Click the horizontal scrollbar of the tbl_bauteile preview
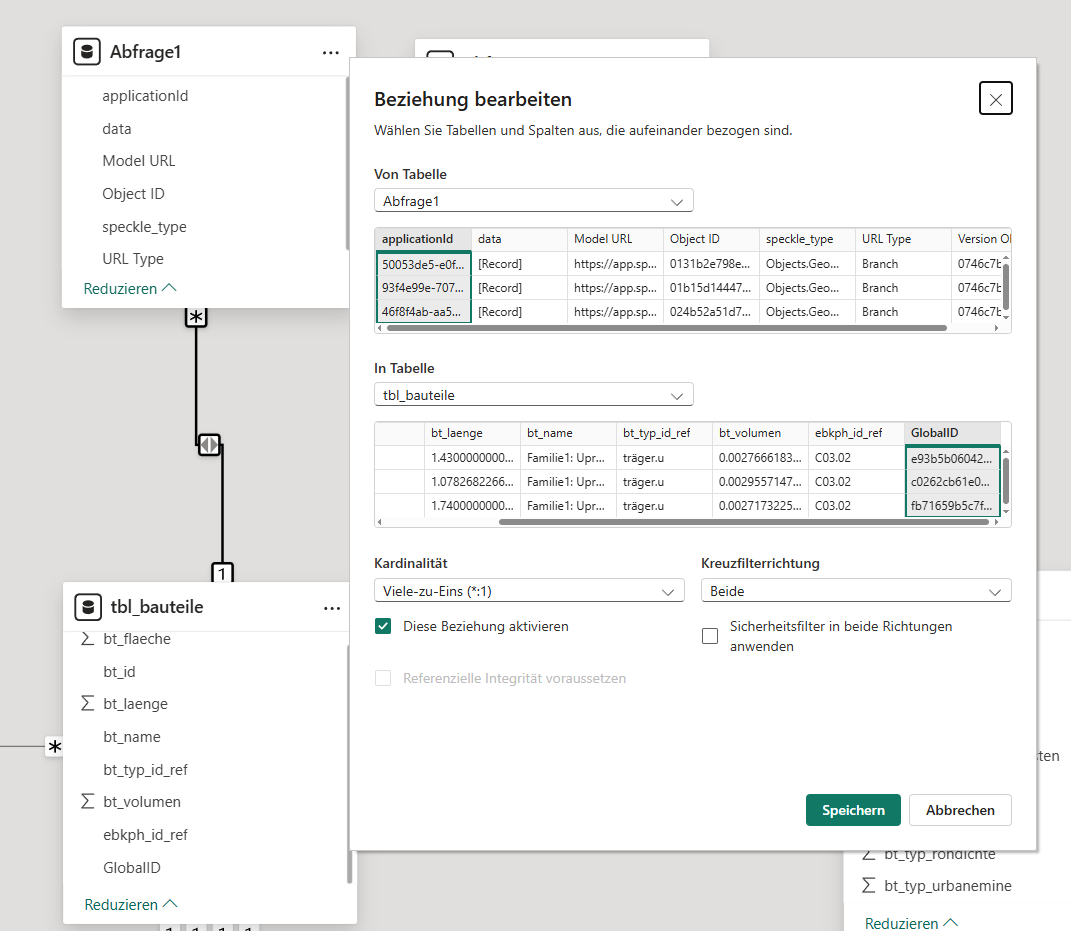 [x=744, y=522]
